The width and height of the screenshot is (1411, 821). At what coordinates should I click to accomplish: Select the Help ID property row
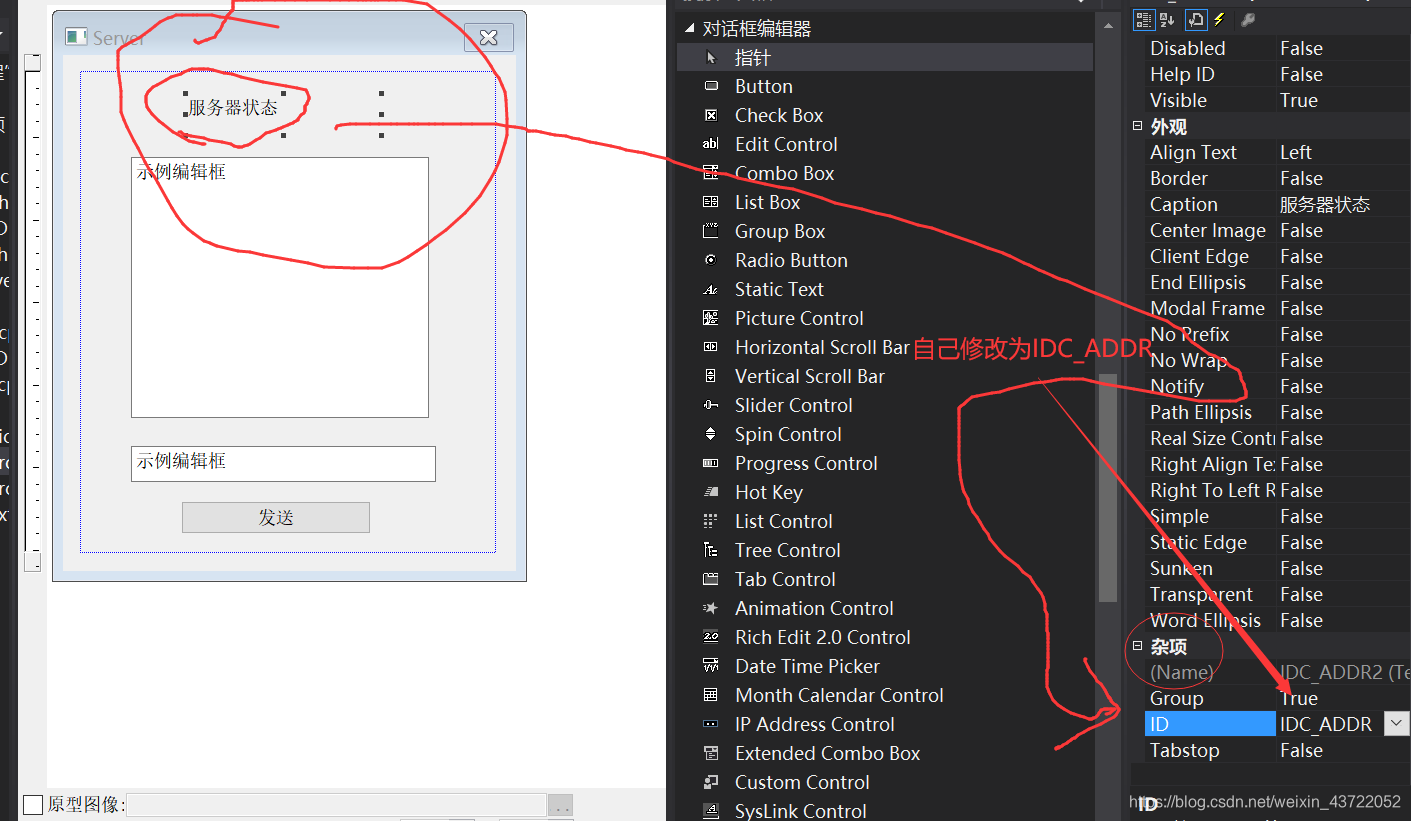pyautogui.click(x=1278, y=74)
